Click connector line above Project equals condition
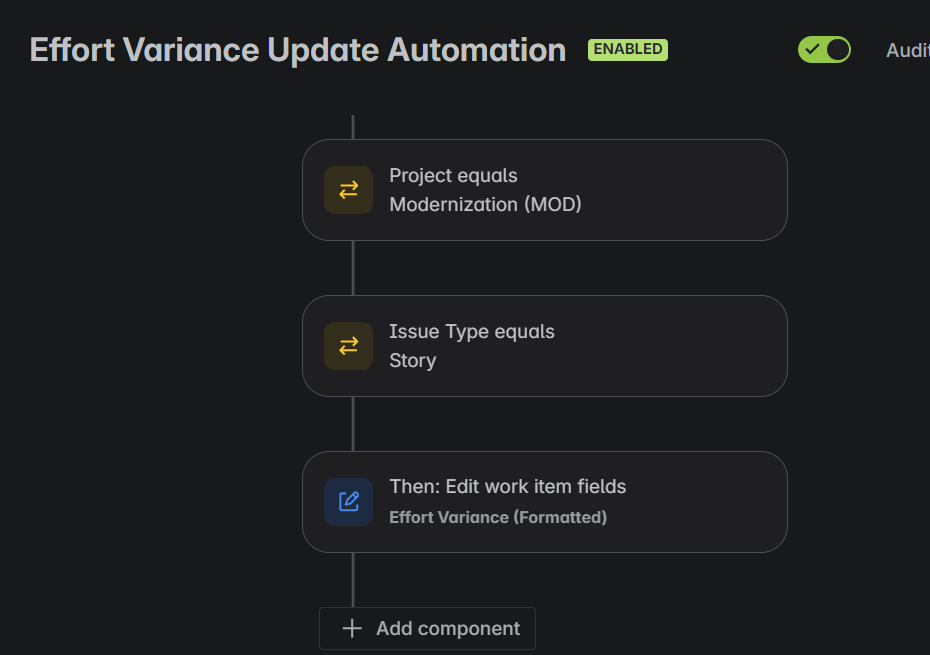The height and width of the screenshot is (655, 930). (353, 127)
